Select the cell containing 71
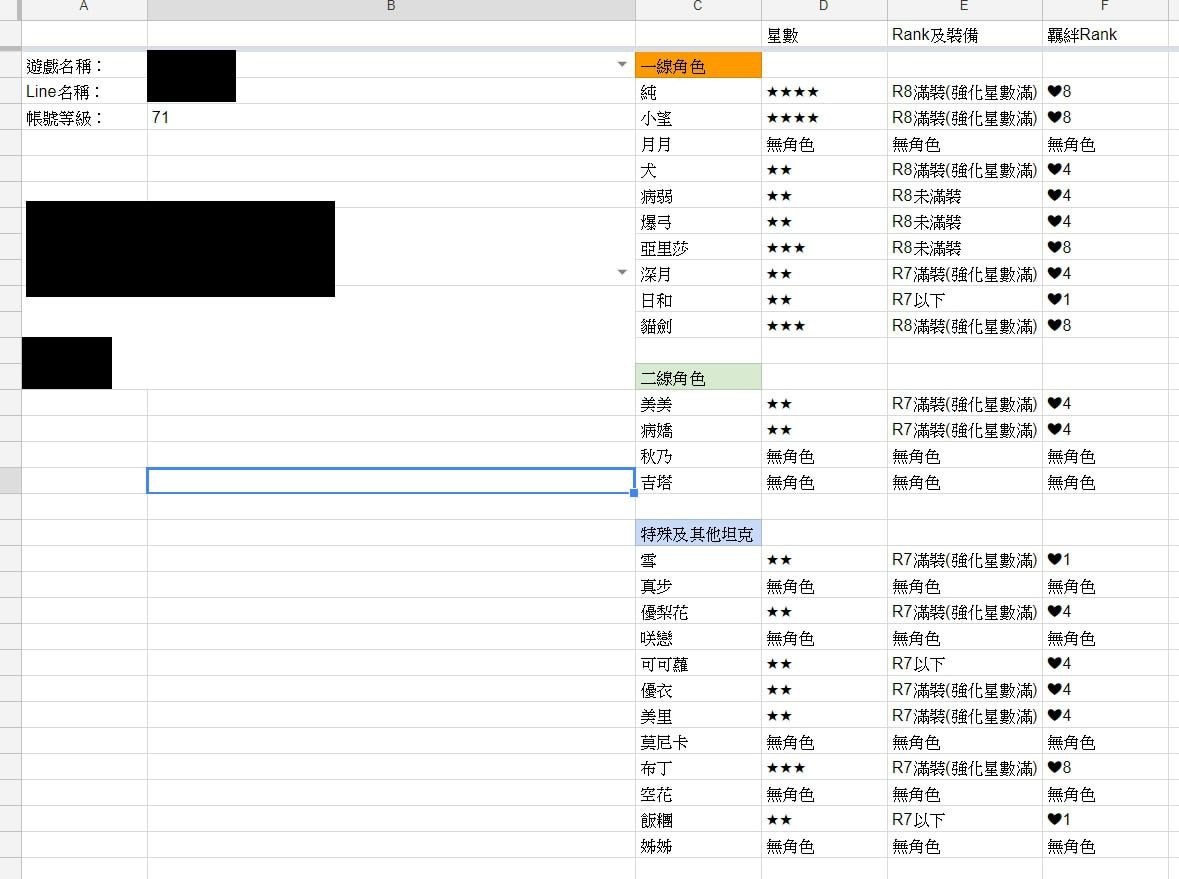This screenshot has width=1179, height=879. (x=391, y=118)
